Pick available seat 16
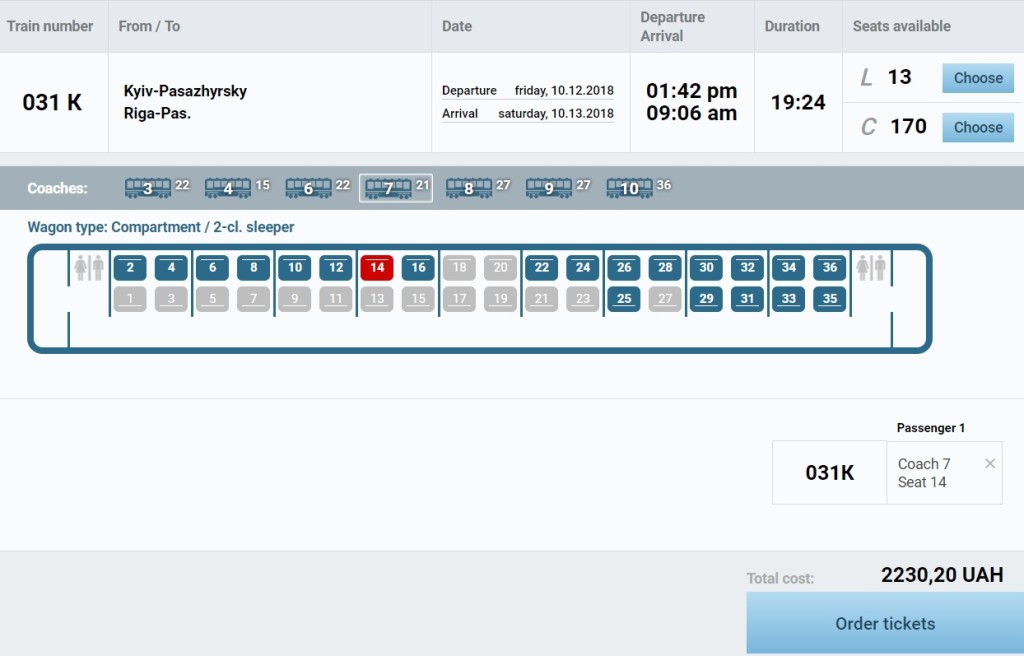The width and height of the screenshot is (1024, 656). (x=418, y=268)
